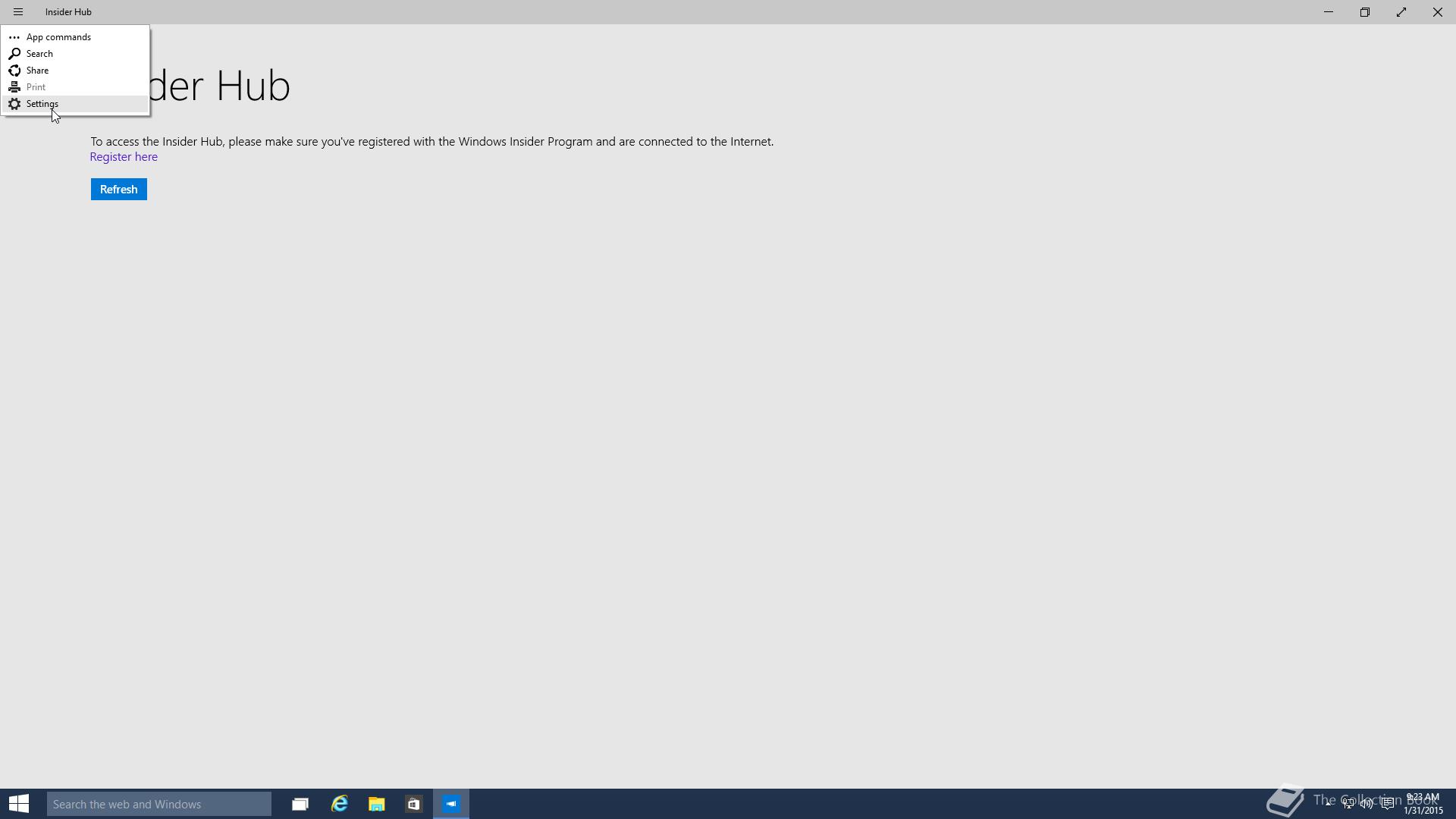The width and height of the screenshot is (1456, 819).
Task: Select Share in the app menu
Action: tap(75, 71)
